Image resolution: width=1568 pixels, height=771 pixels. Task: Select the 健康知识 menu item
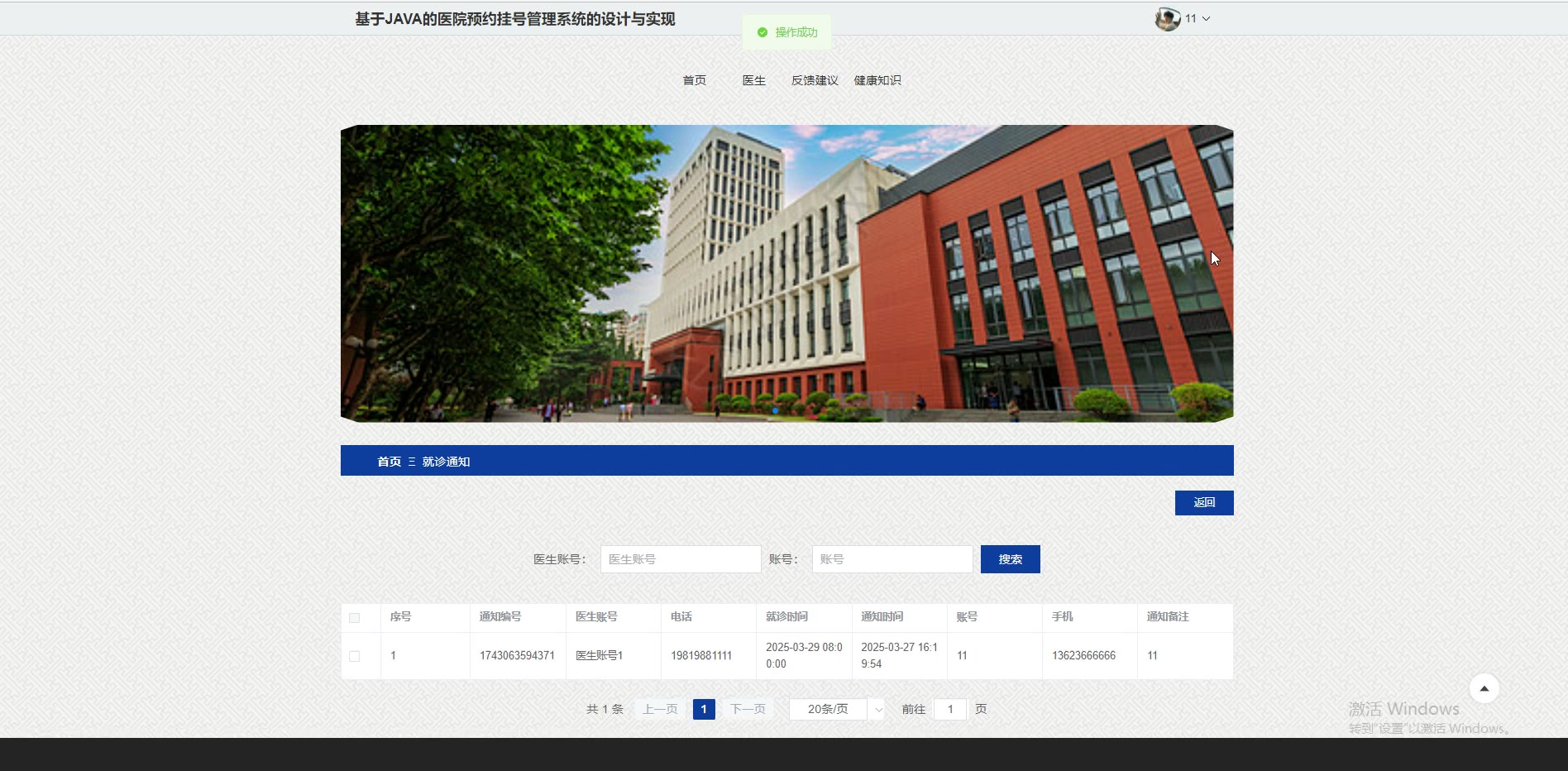877,80
